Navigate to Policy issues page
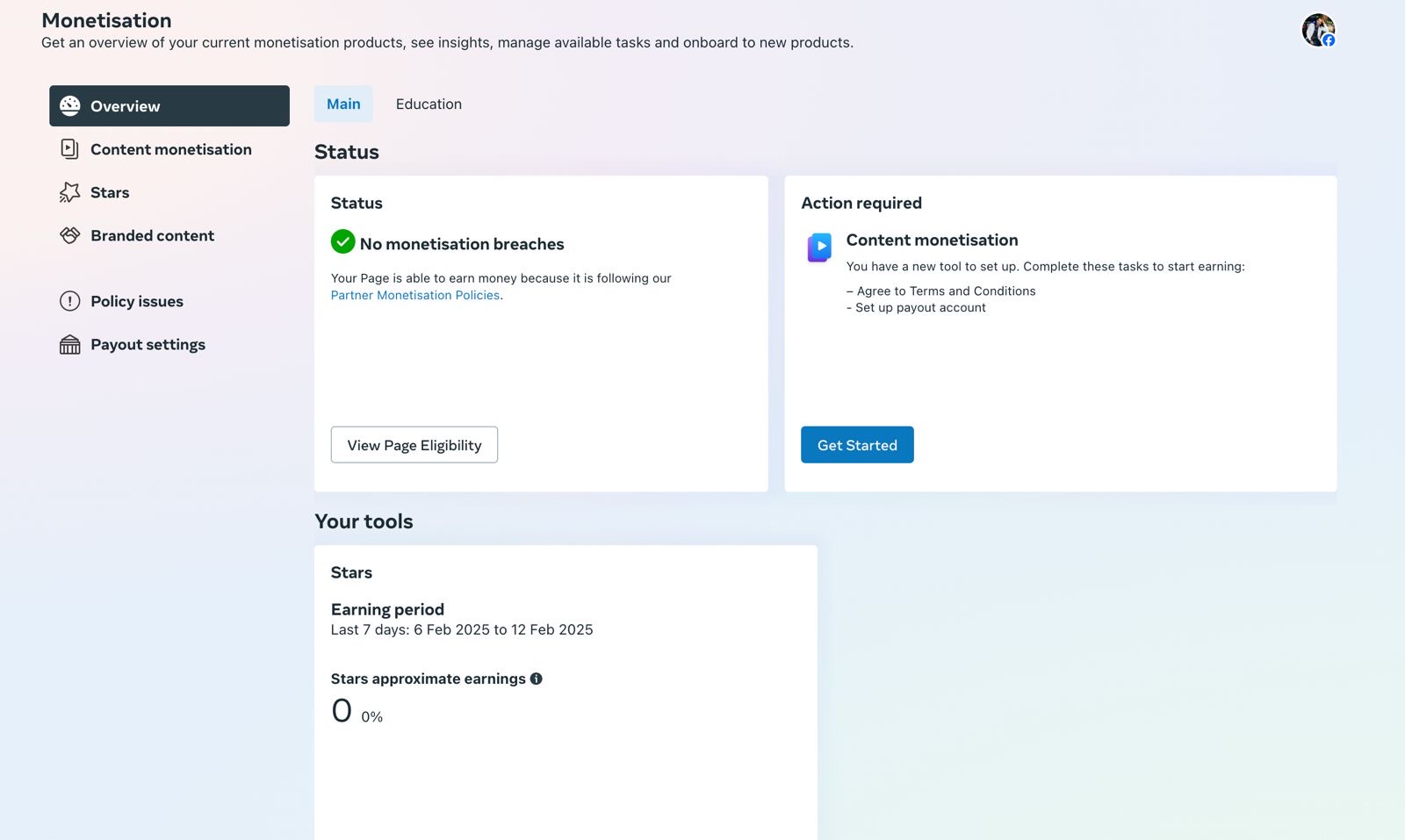This screenshot has height=840, width=1405. [137, 301]
